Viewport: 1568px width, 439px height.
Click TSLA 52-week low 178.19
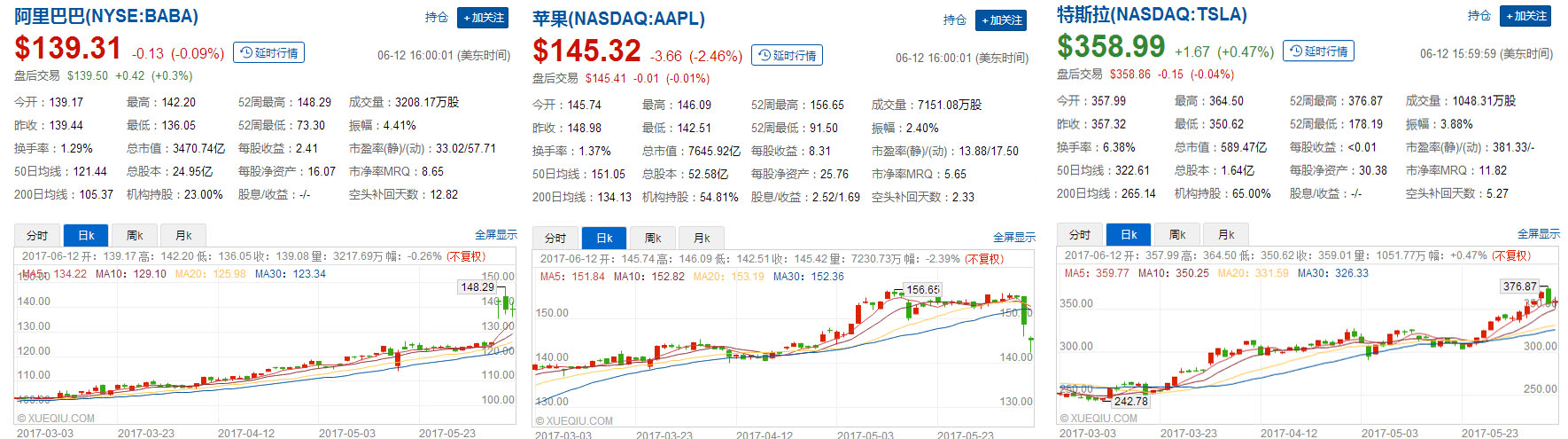(1365, 124)
